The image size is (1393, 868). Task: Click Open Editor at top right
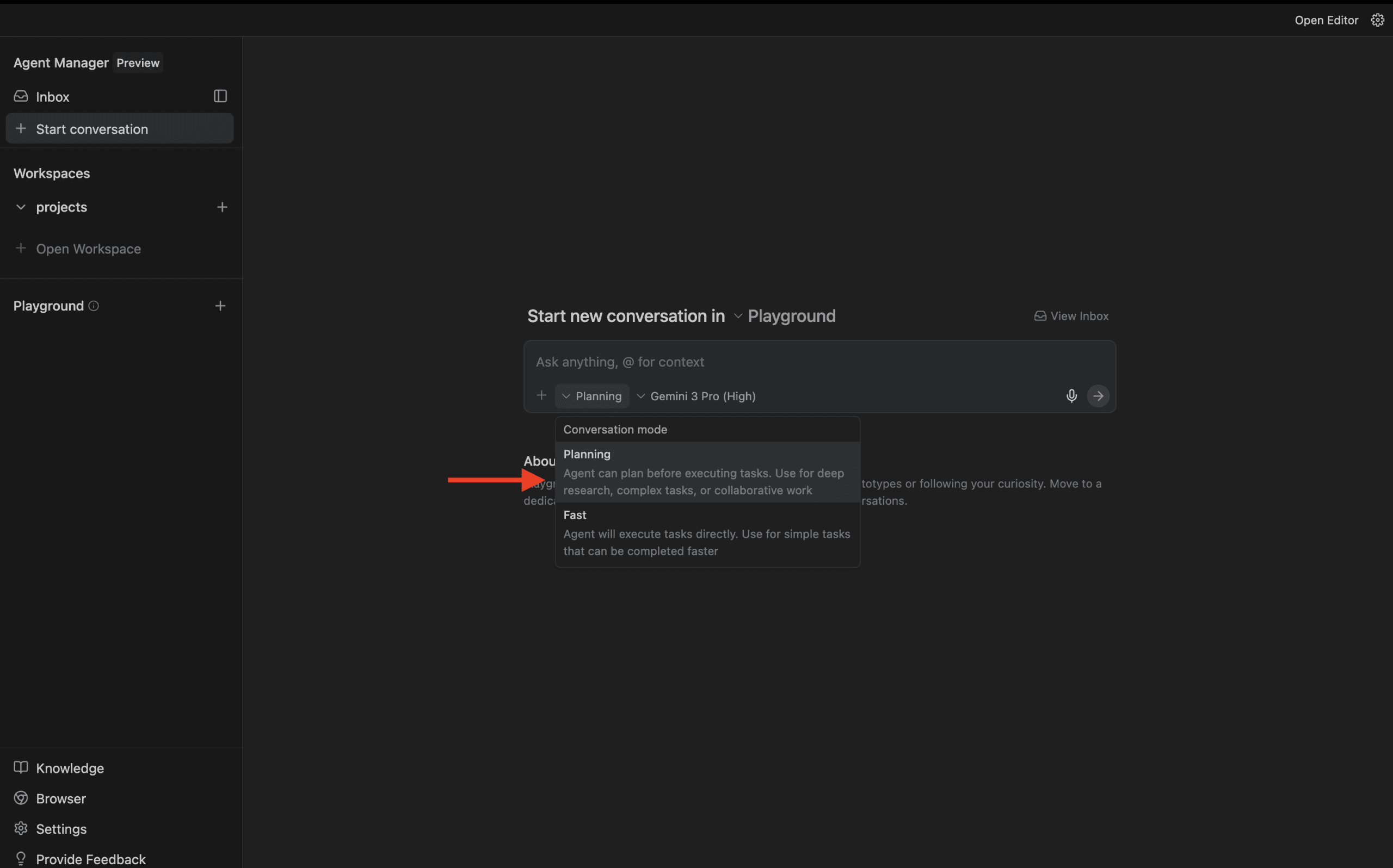(1326, 20)
